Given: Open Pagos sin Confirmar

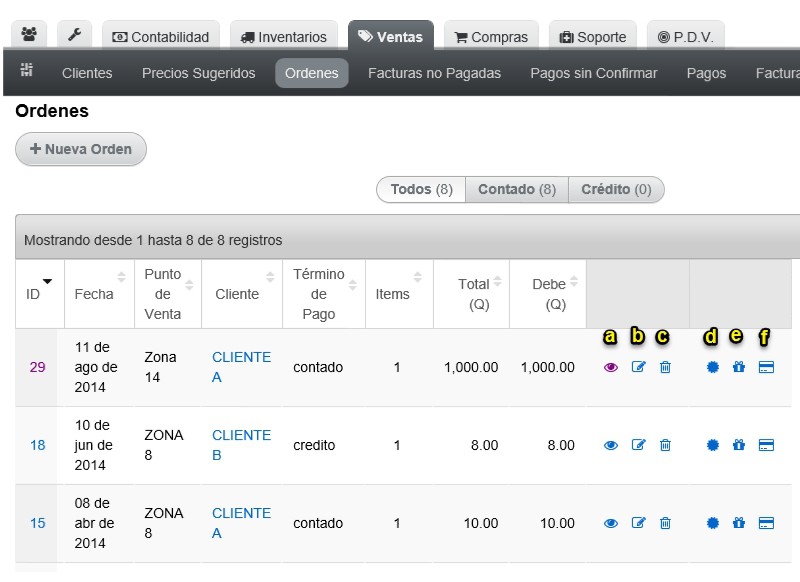Looking at the screenshot, I should (593, 73).
